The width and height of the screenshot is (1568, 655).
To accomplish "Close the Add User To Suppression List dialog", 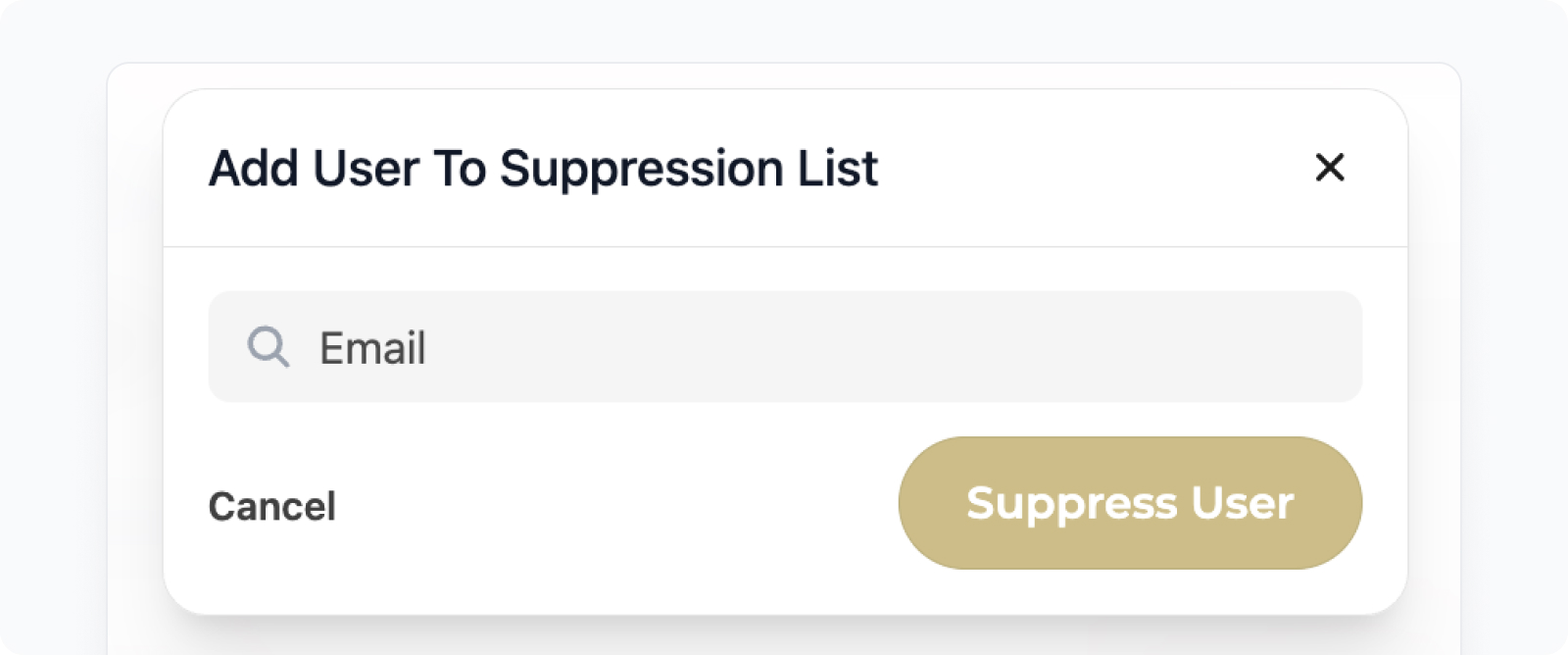I will (x=1330, y=168).
